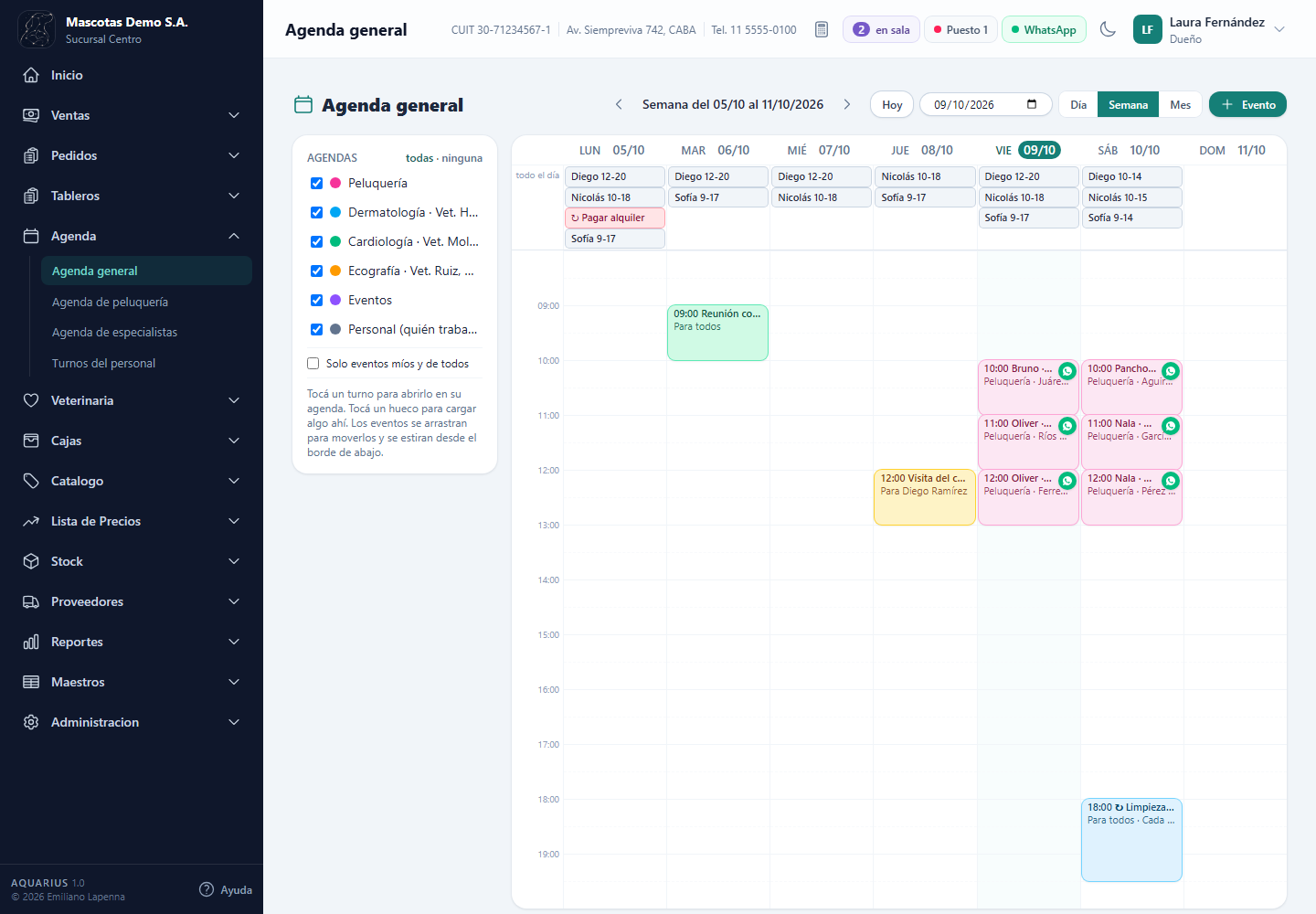Image resolution: width=1316 pixels, height=914 pixels.
Task: Select 'ninguna' agendas link
Action: pos(462,158)
